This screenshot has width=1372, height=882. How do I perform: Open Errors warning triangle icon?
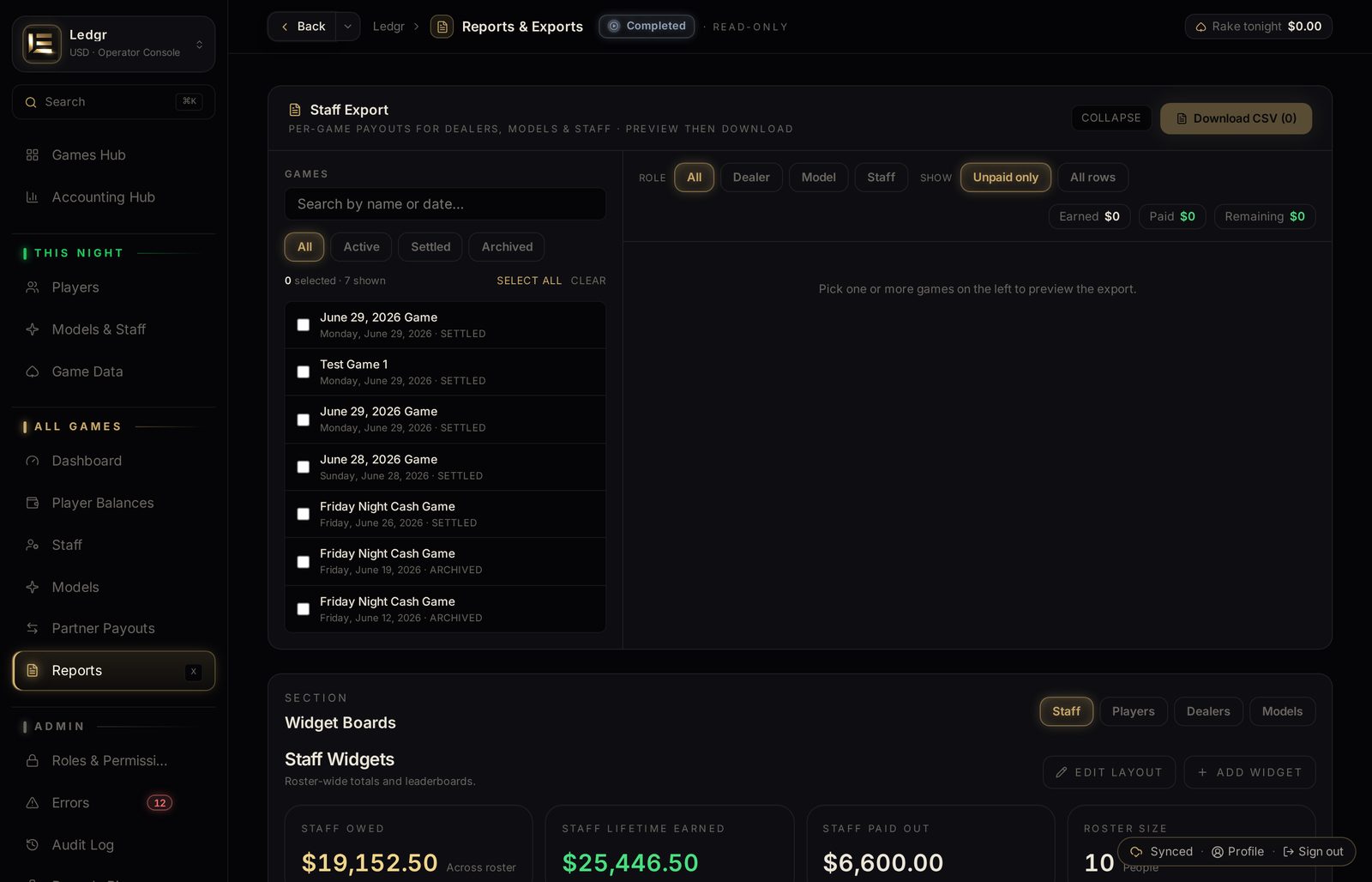[x=33, y=803]
